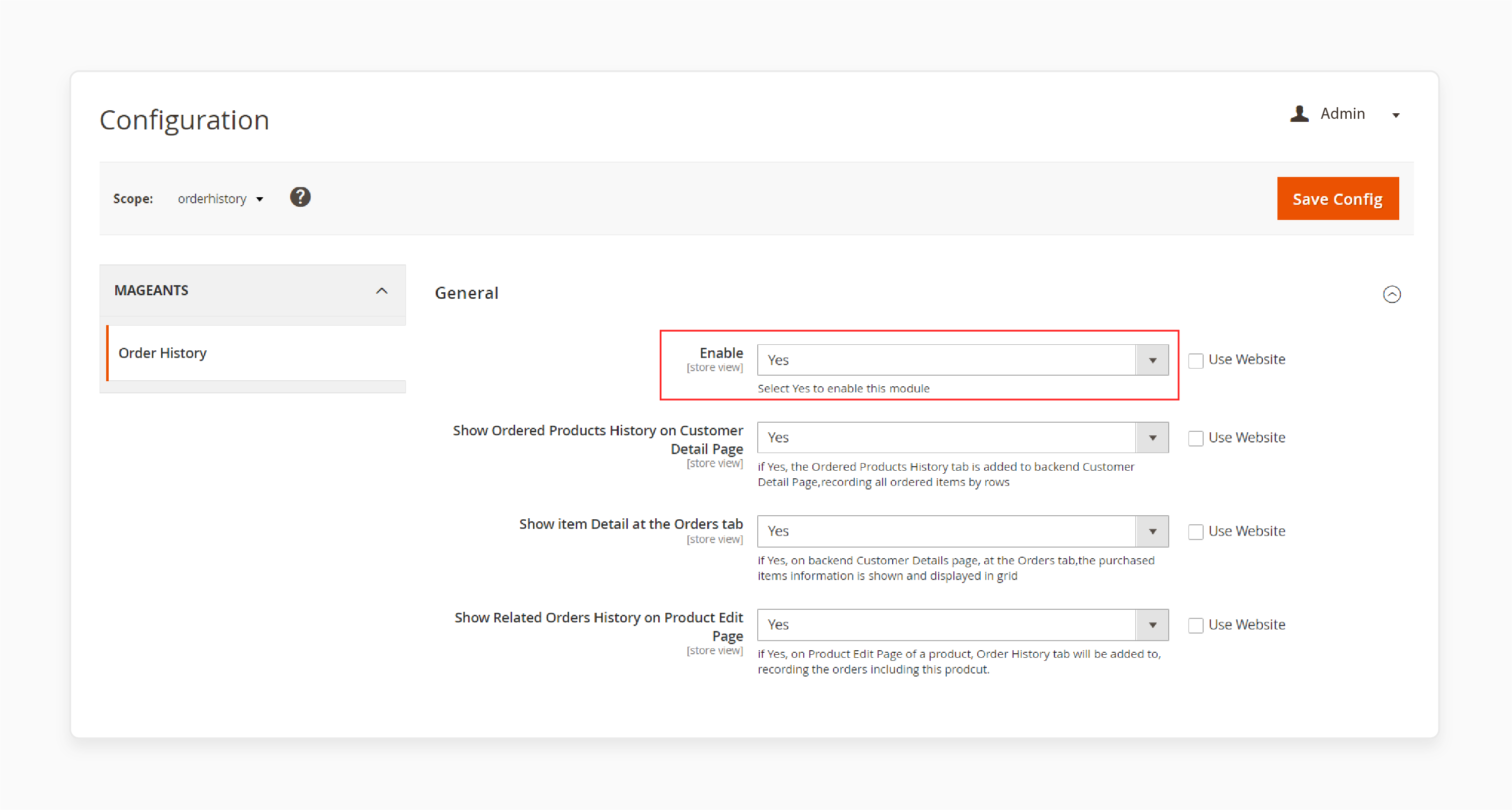Click the Scope: label
The height and width of the screenshot is (810, 1512).
tap(133, 199)
